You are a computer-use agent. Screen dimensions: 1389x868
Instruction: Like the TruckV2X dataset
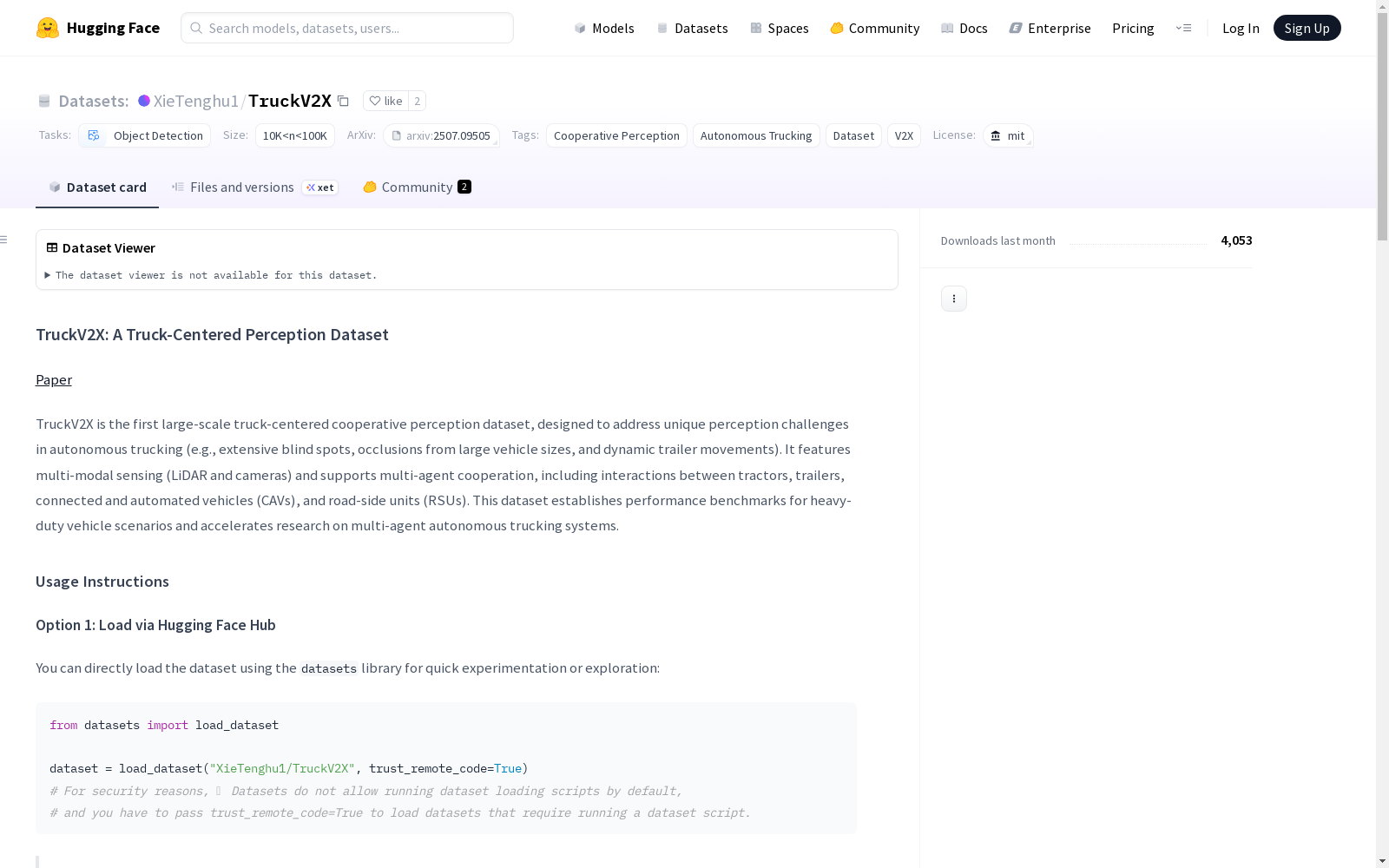point(385,101)
